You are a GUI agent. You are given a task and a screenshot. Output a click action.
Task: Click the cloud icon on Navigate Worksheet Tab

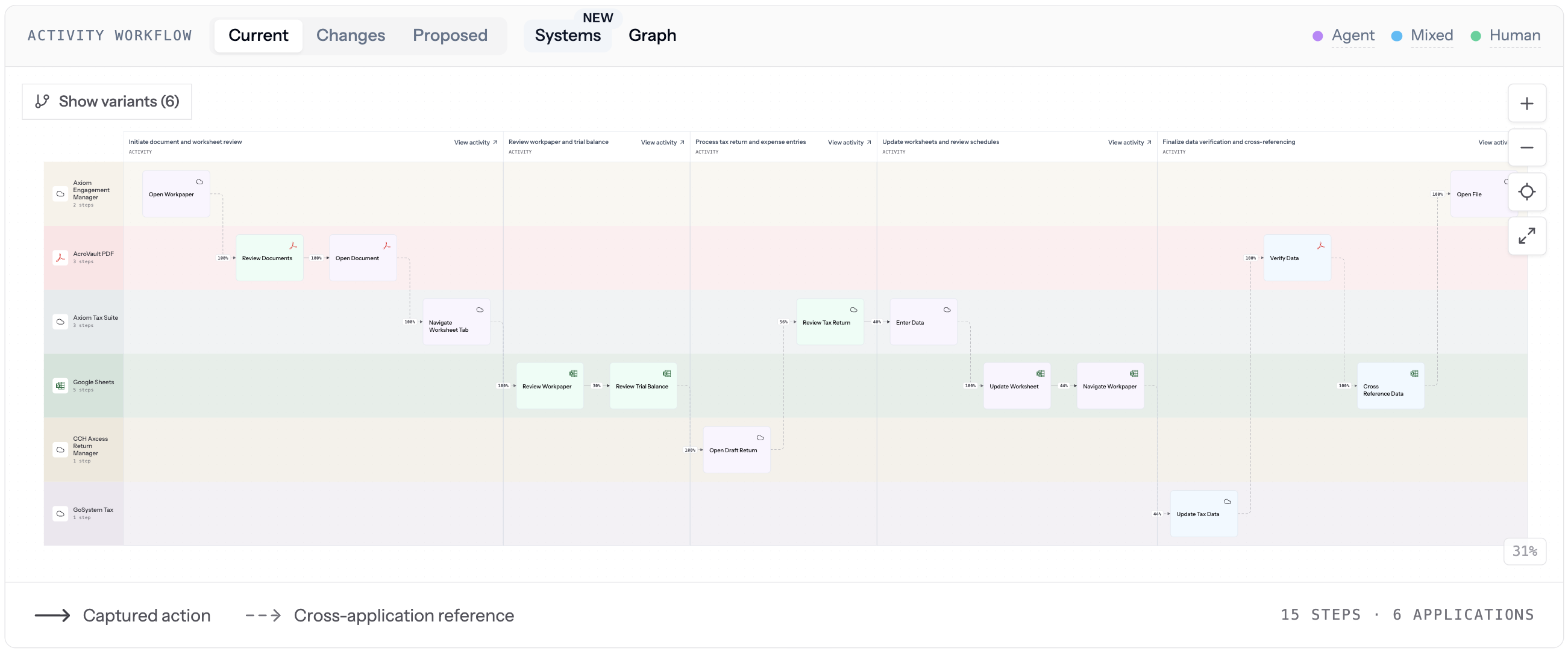pyautogui.click(x=480, y=310)
